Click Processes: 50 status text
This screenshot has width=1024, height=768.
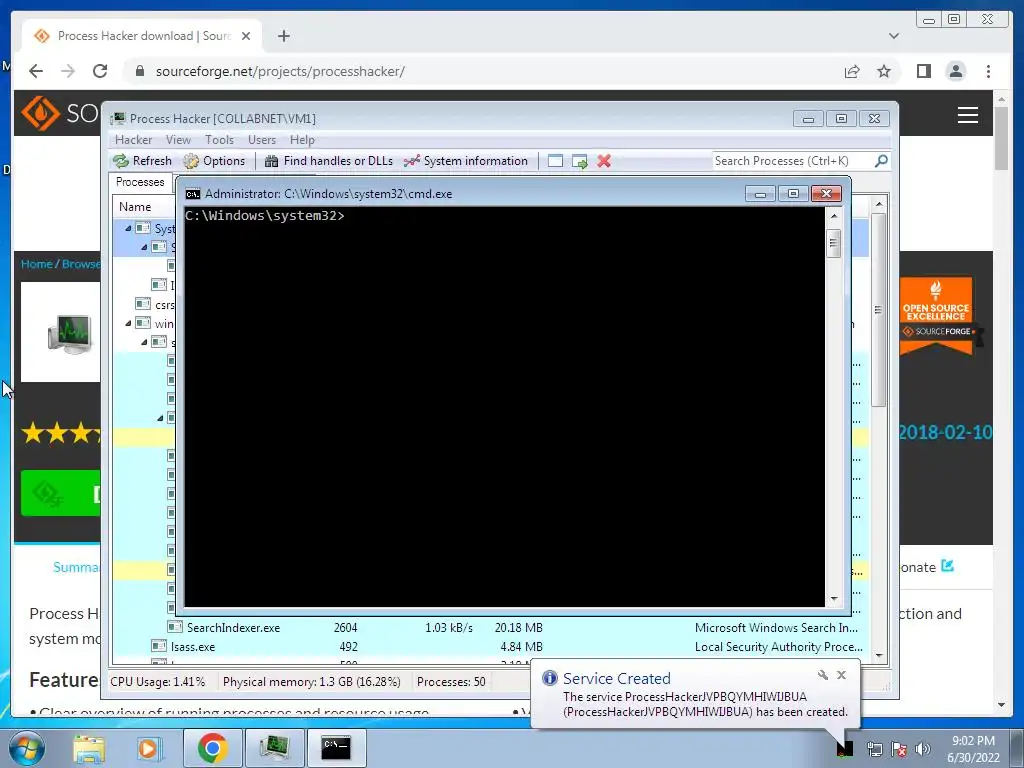tap(451, 682)
